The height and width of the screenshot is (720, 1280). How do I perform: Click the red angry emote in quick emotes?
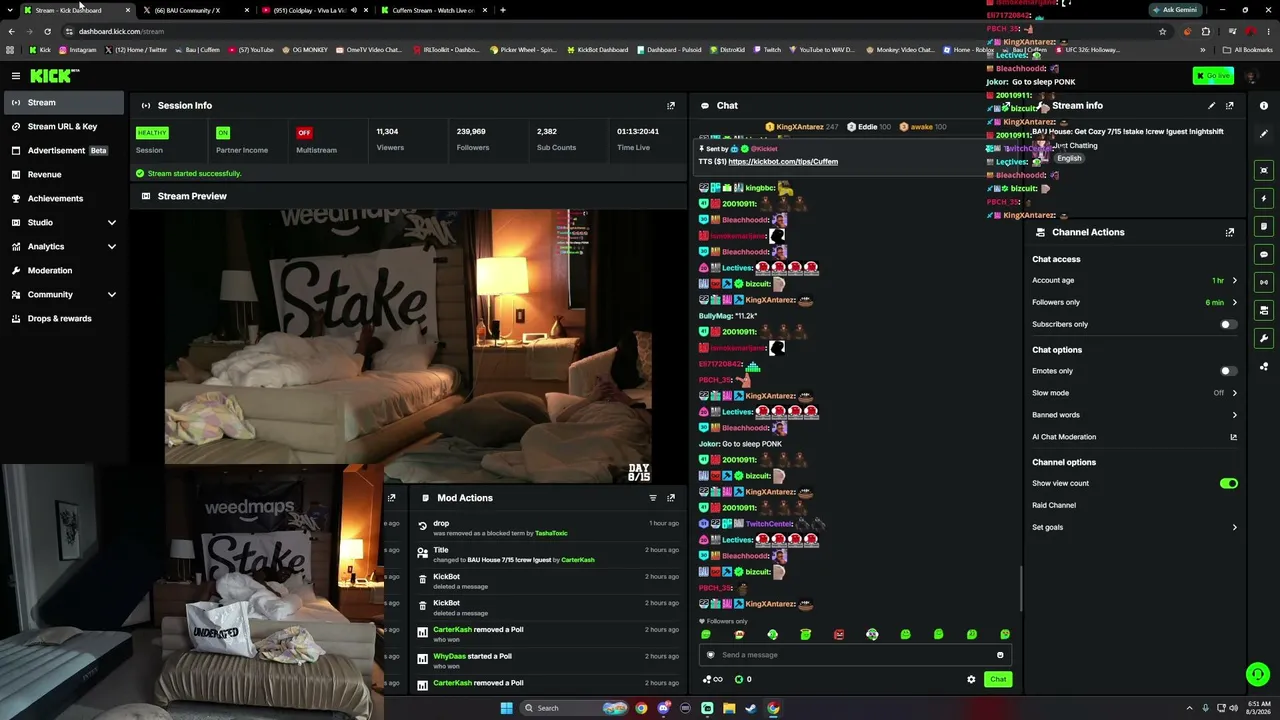click(839, 634)
